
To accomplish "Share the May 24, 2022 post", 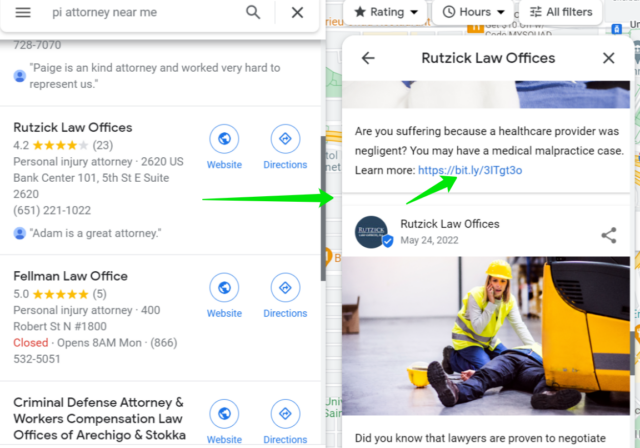I will pos(609,235).
